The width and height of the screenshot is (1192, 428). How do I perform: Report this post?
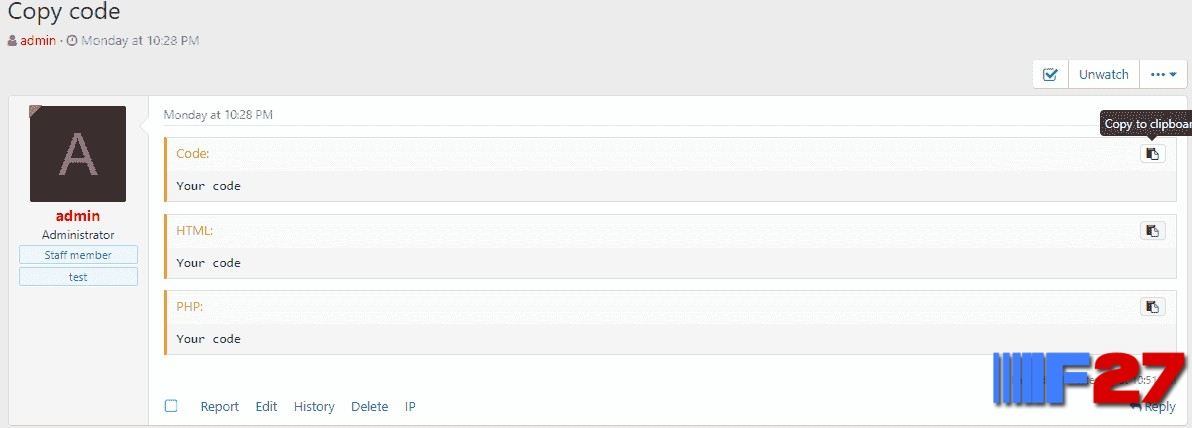point(219,406)
